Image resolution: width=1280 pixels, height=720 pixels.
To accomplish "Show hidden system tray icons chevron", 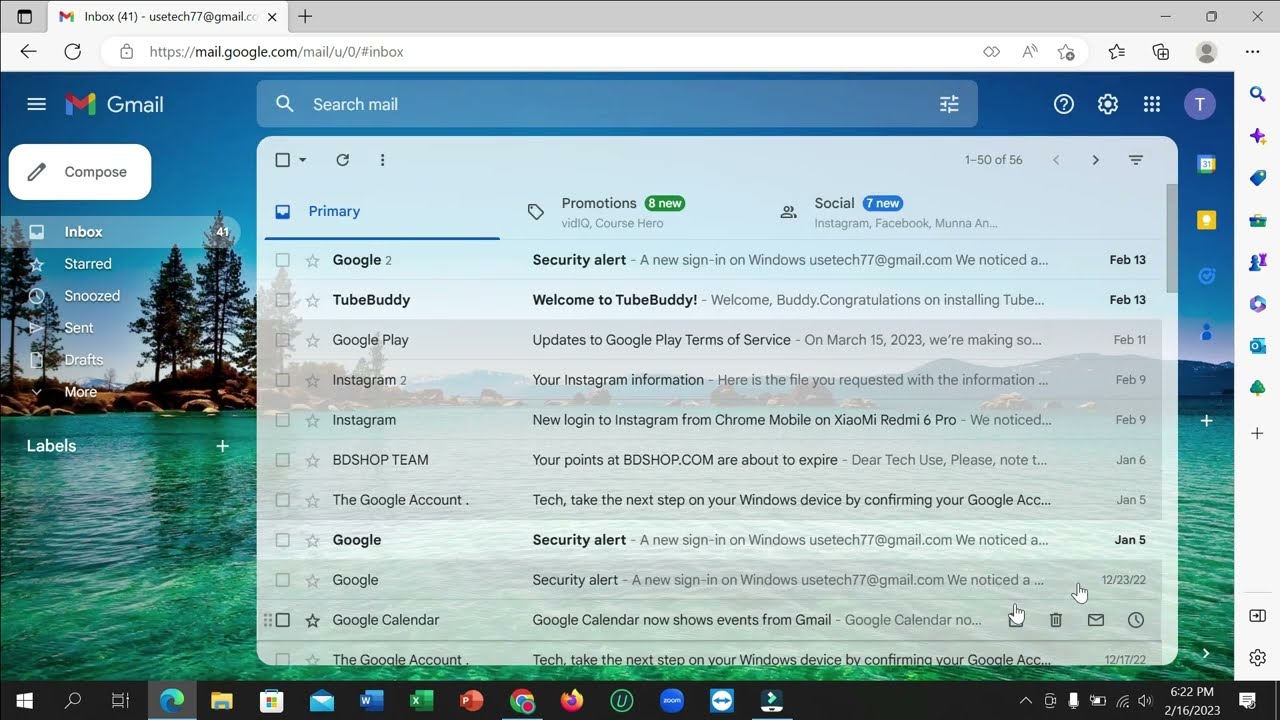I will point(1026,701).
